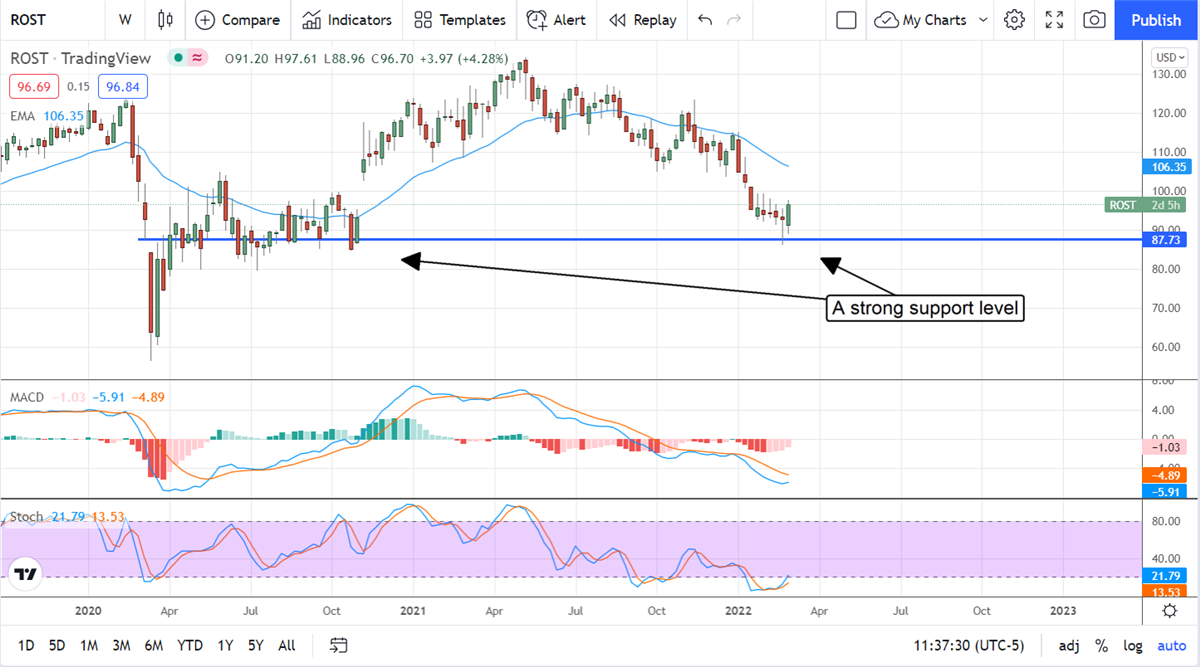
Task: Select the 6M time range
Action: 154,645
